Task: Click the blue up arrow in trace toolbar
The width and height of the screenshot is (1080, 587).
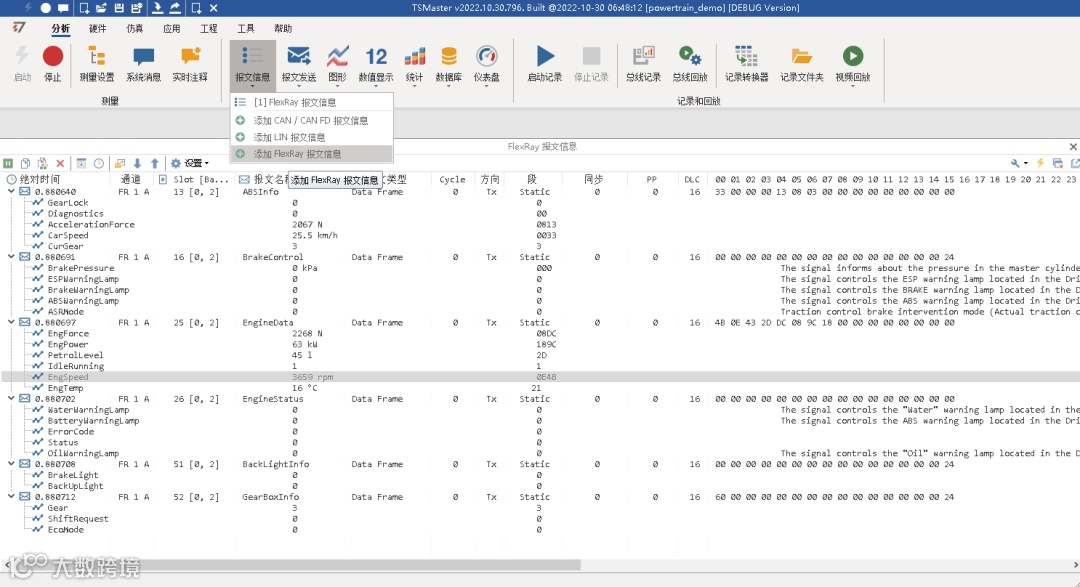Action: pyautogui.click(x=154, y=163)
